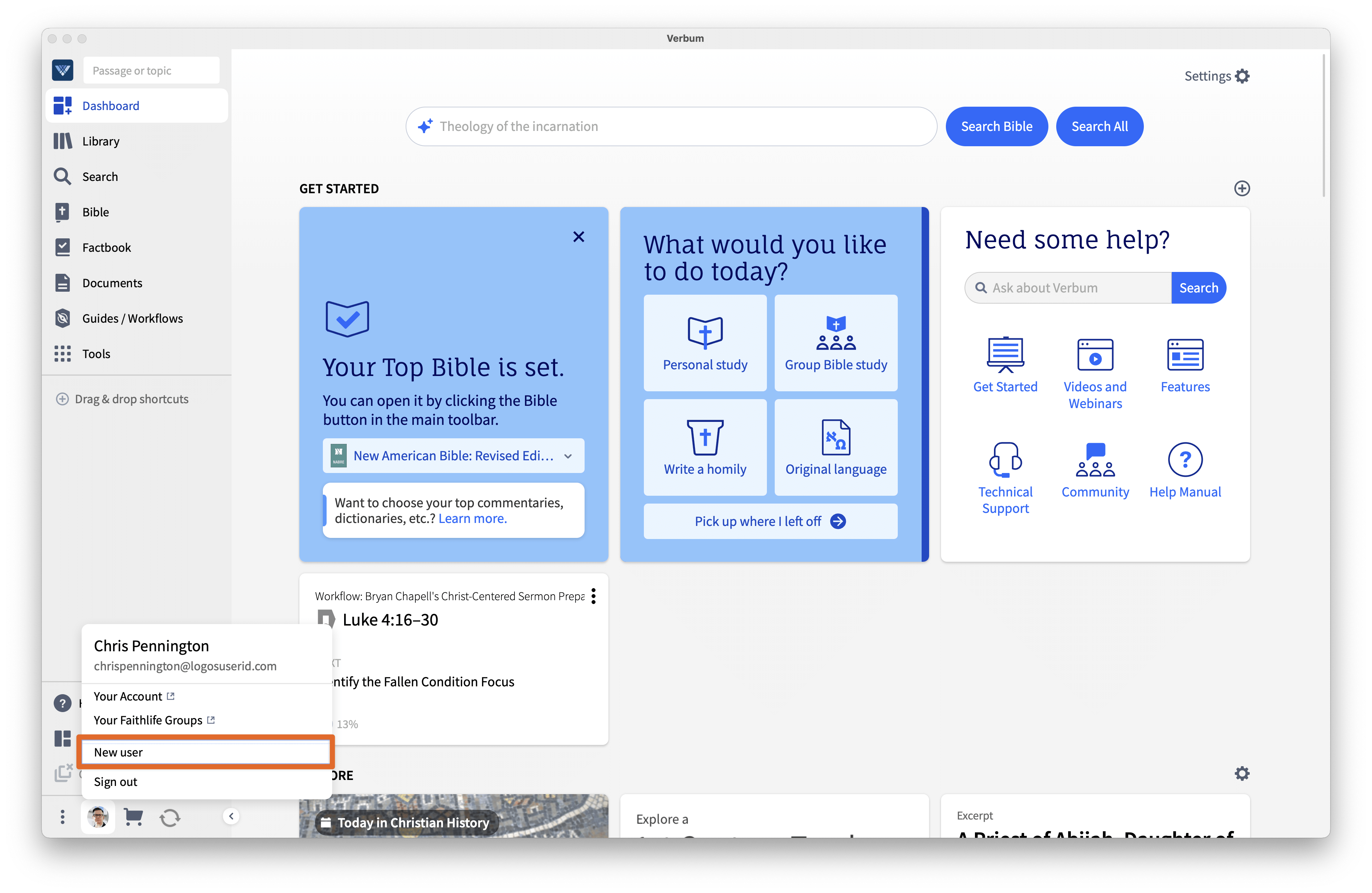Click the Verbum logo icon
Screen dimensions: 1372x893
coord(62,70)
